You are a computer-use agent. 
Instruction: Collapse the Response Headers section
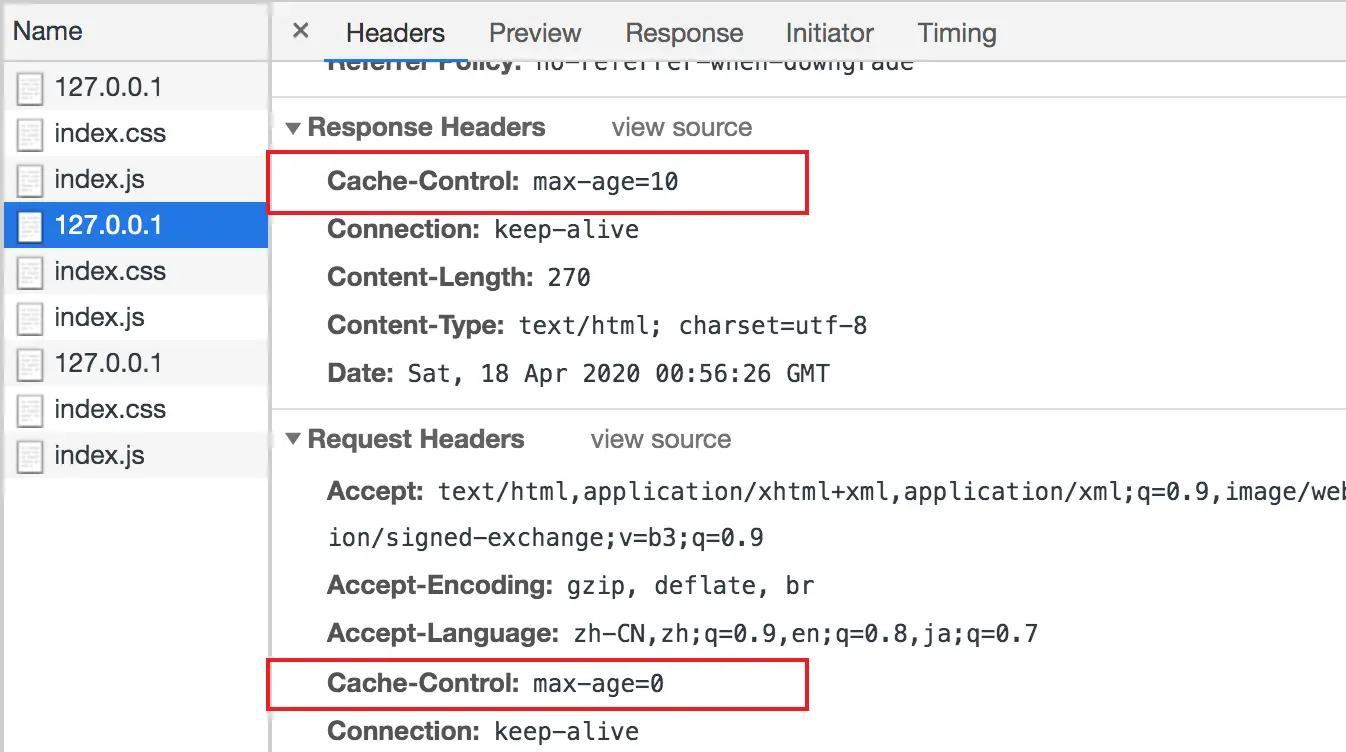click(293, 128)
